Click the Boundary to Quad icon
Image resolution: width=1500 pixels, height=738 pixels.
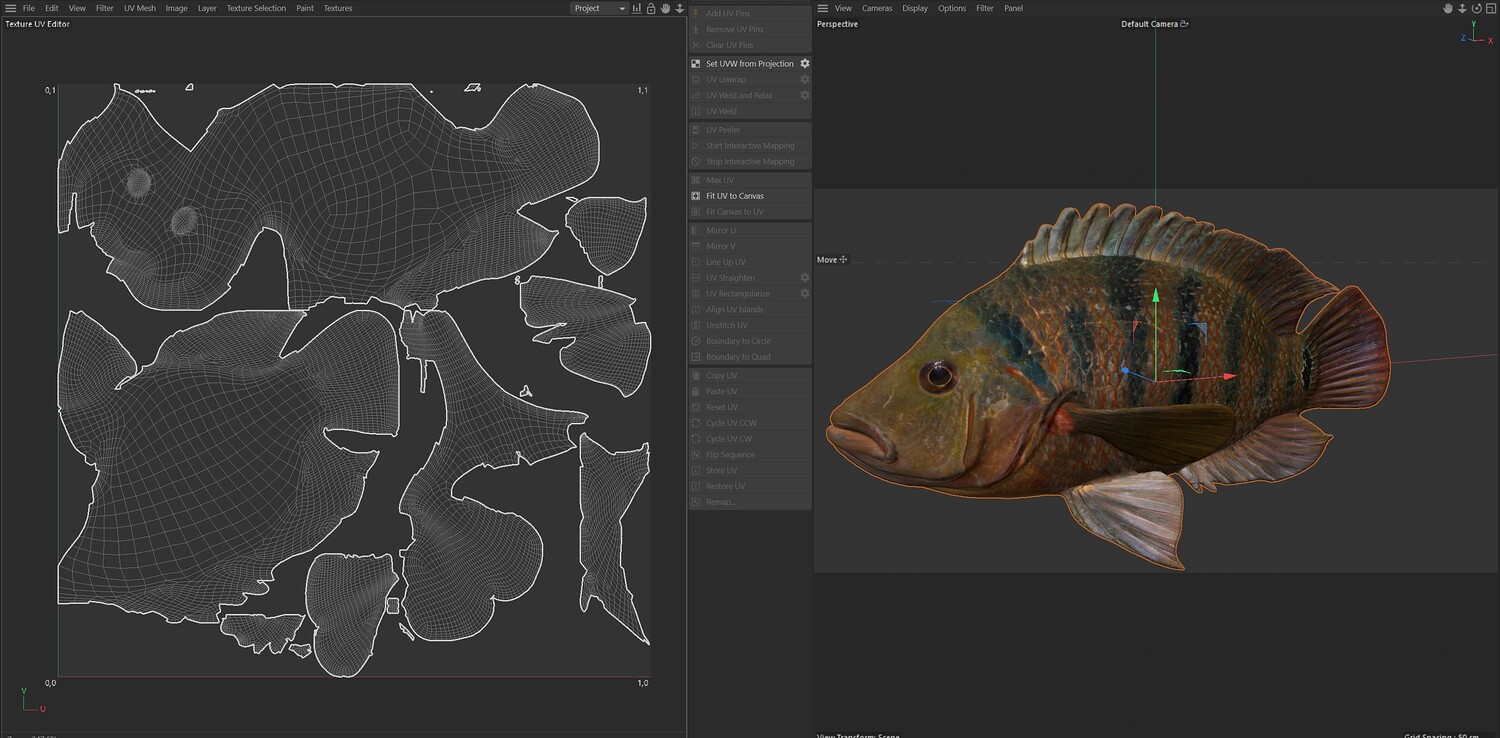tap(696, 357)
